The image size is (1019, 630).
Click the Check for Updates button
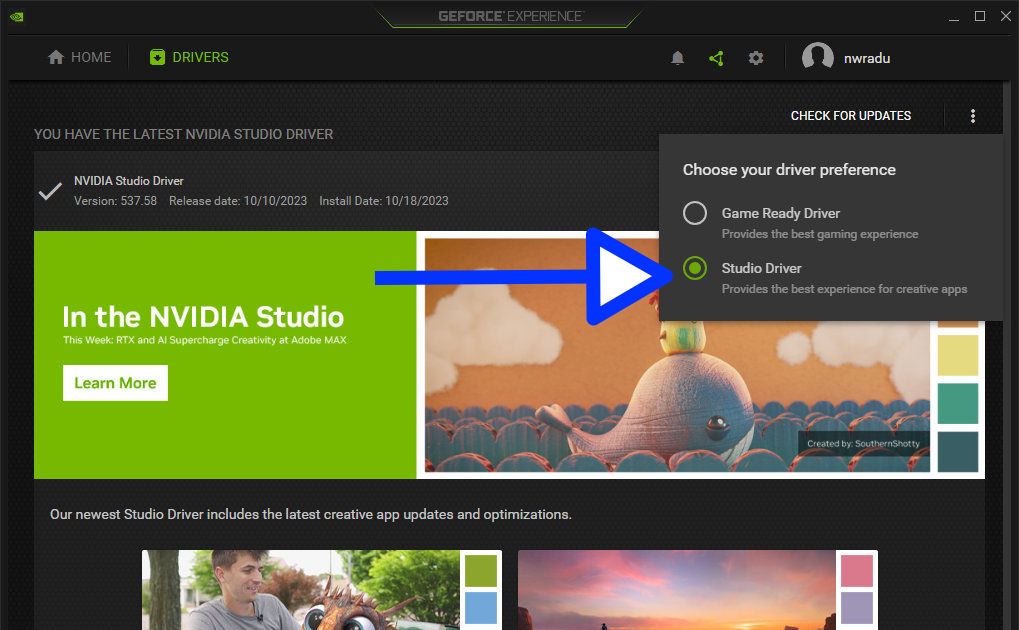pos(850,116)
